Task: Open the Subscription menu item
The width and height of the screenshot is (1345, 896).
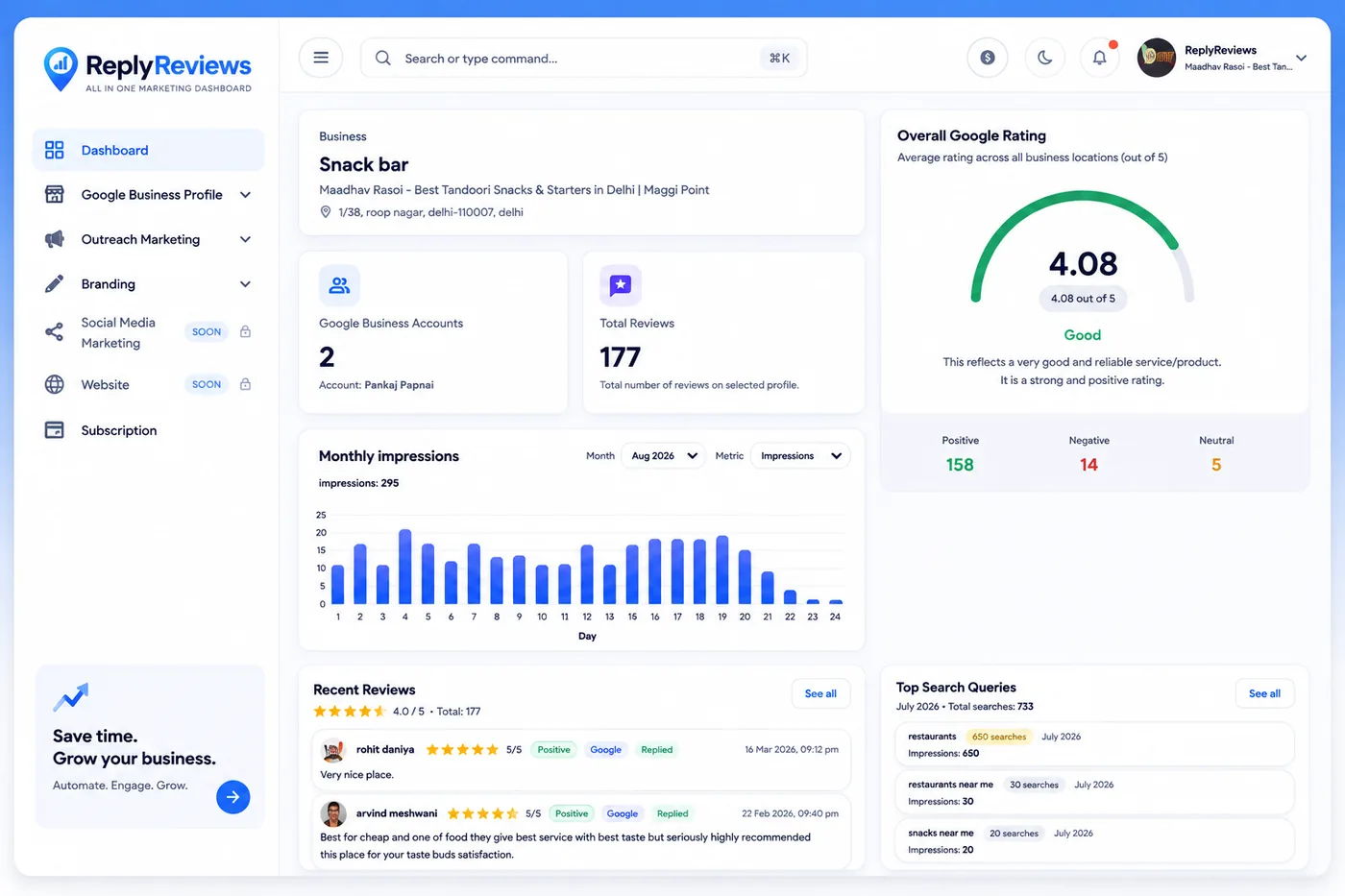Action: pyautogui.click(x=149, y=430)
